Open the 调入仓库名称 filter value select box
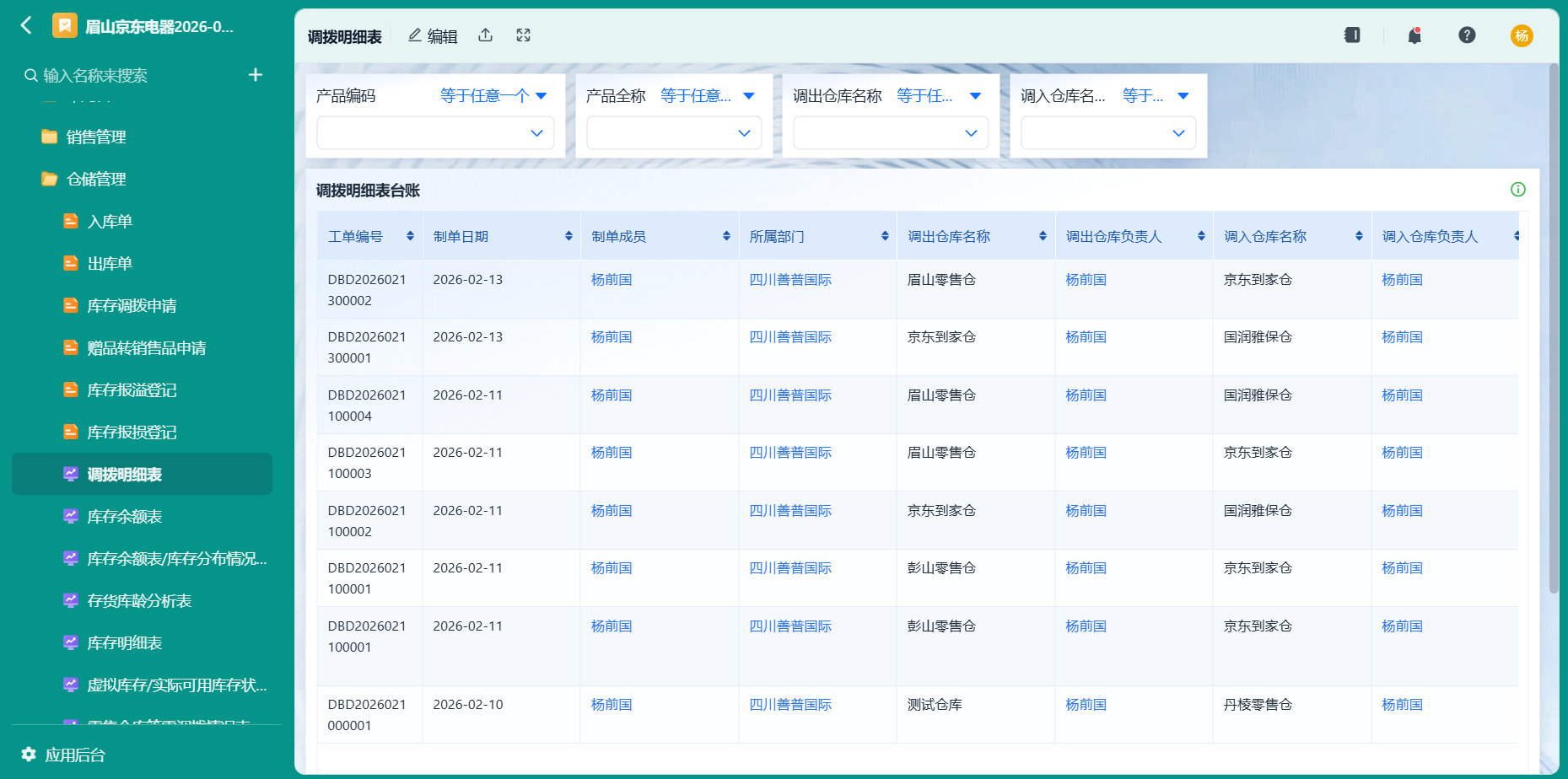 point(1108,133)
